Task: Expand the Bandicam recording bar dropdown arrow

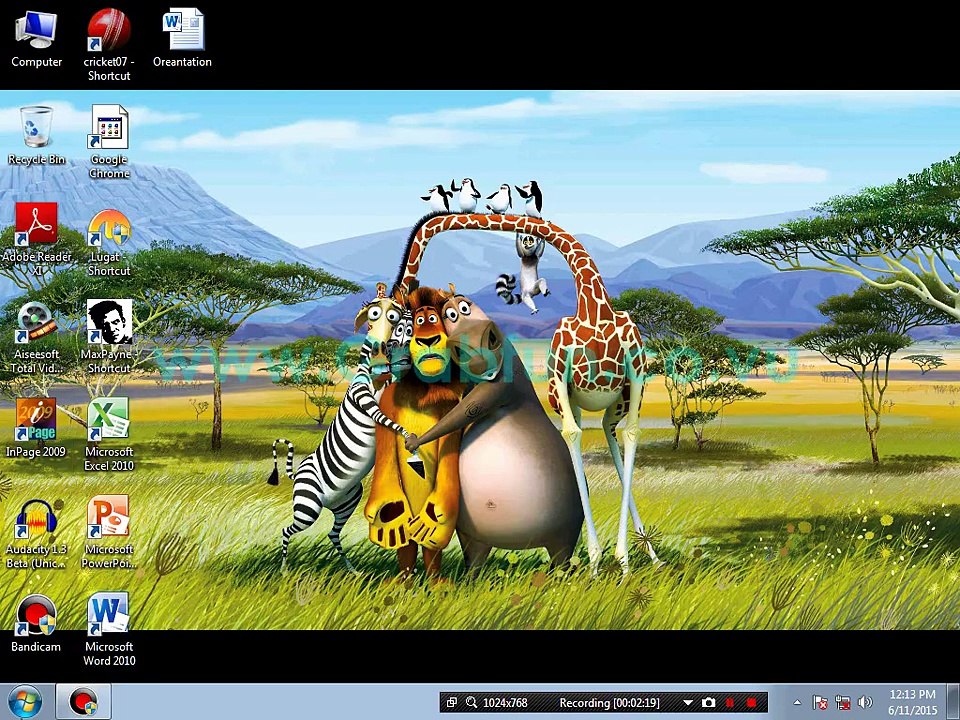Action: (x=688, y=703)
